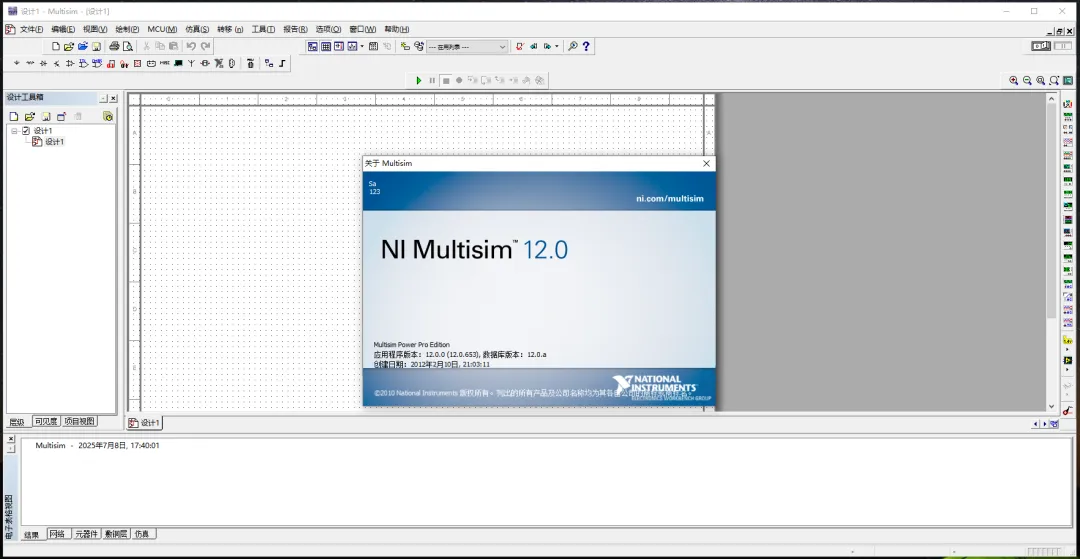Expand the forward annotate dropdown arrow

click(557, 46)
